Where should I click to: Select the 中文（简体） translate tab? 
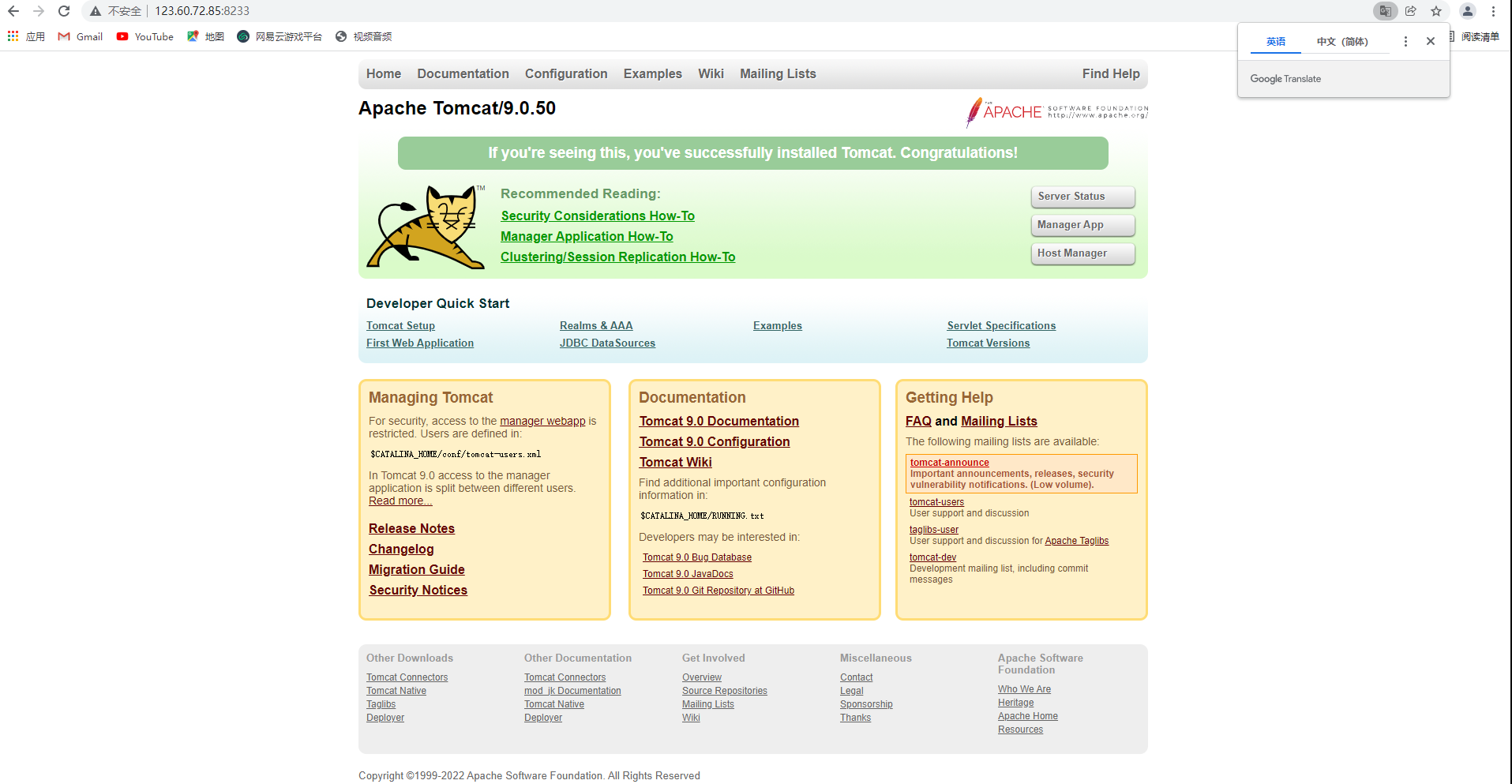click(x=1342, y=42)
